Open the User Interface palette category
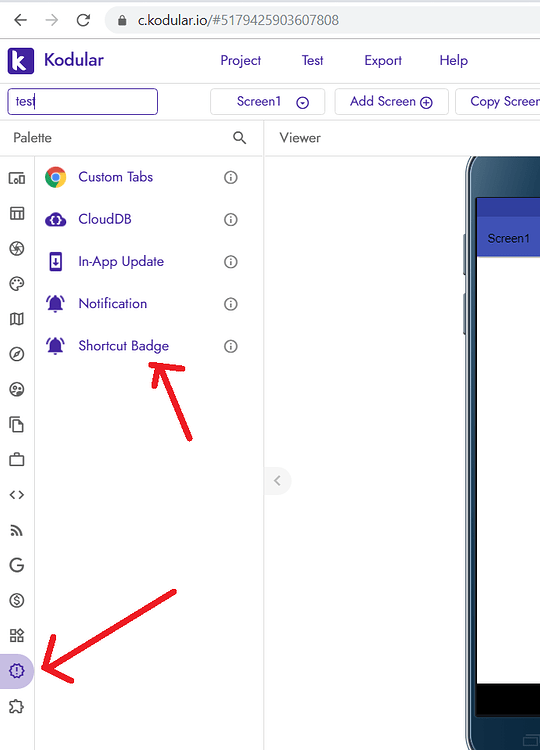 pos(17,178)
